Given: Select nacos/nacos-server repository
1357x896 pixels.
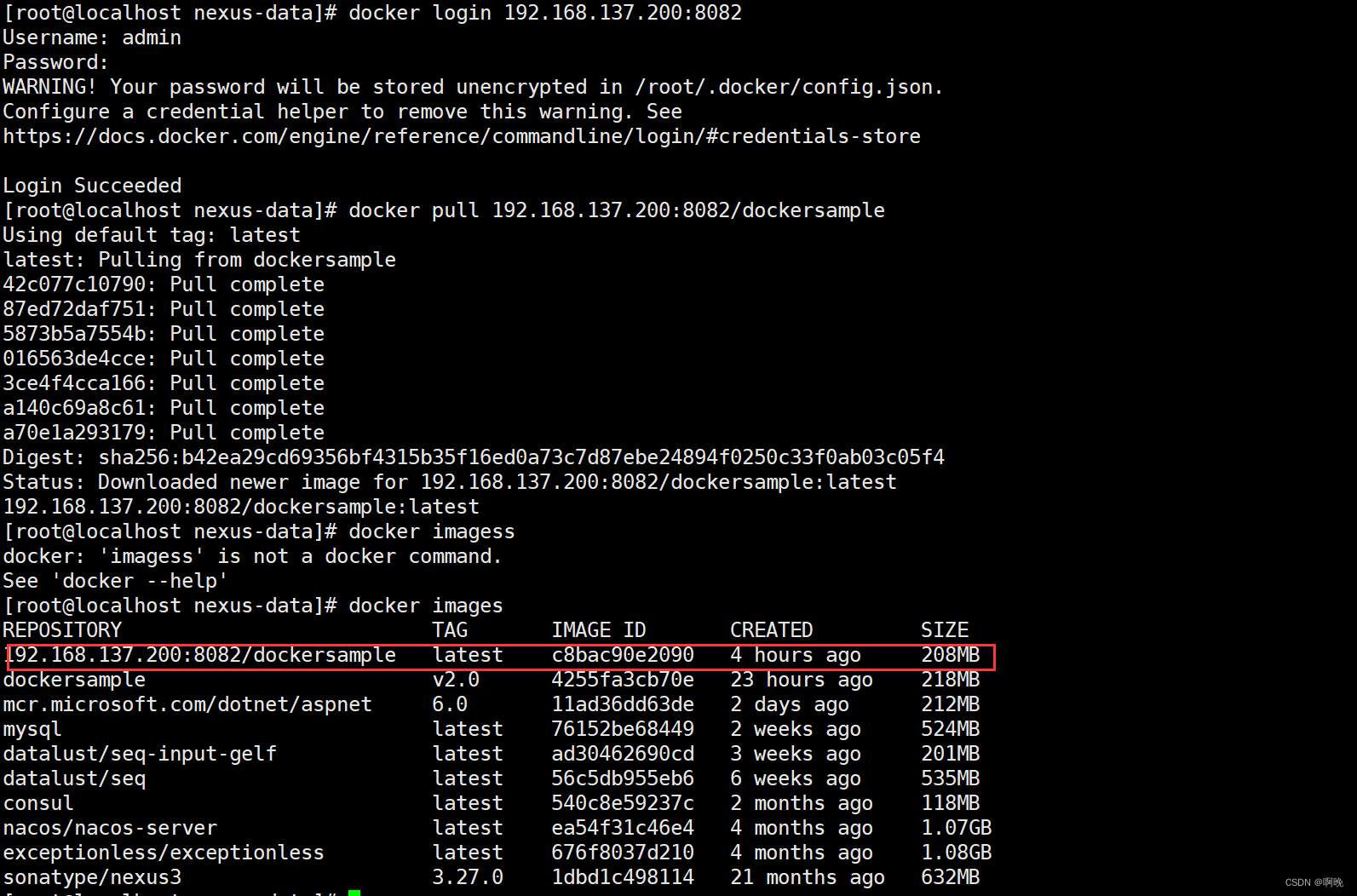Looking at the screenshot, I should (110, 828).
